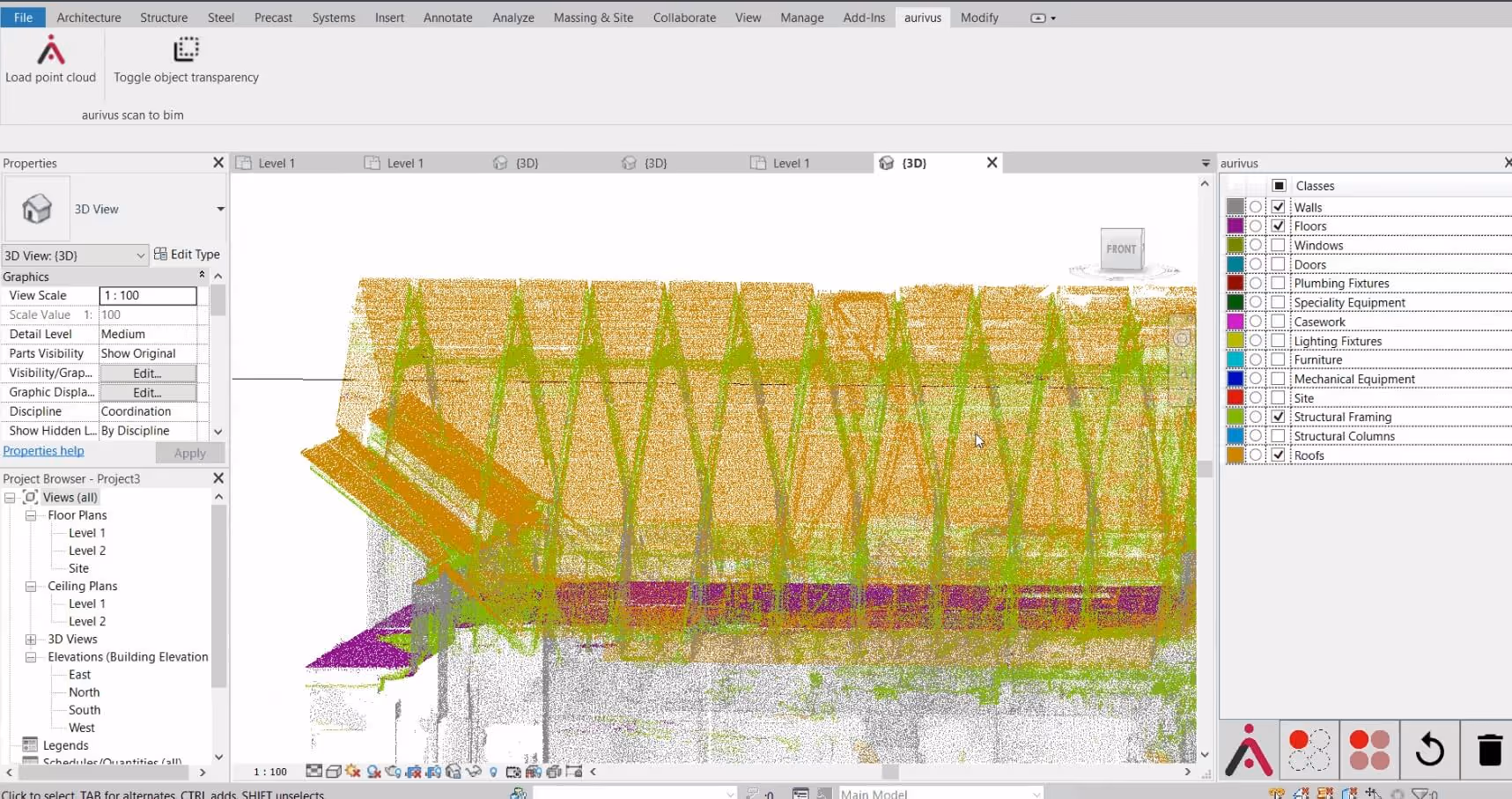
Task: Click Temporary Hide/Isolate glasses icon
Action: point(474,772)
